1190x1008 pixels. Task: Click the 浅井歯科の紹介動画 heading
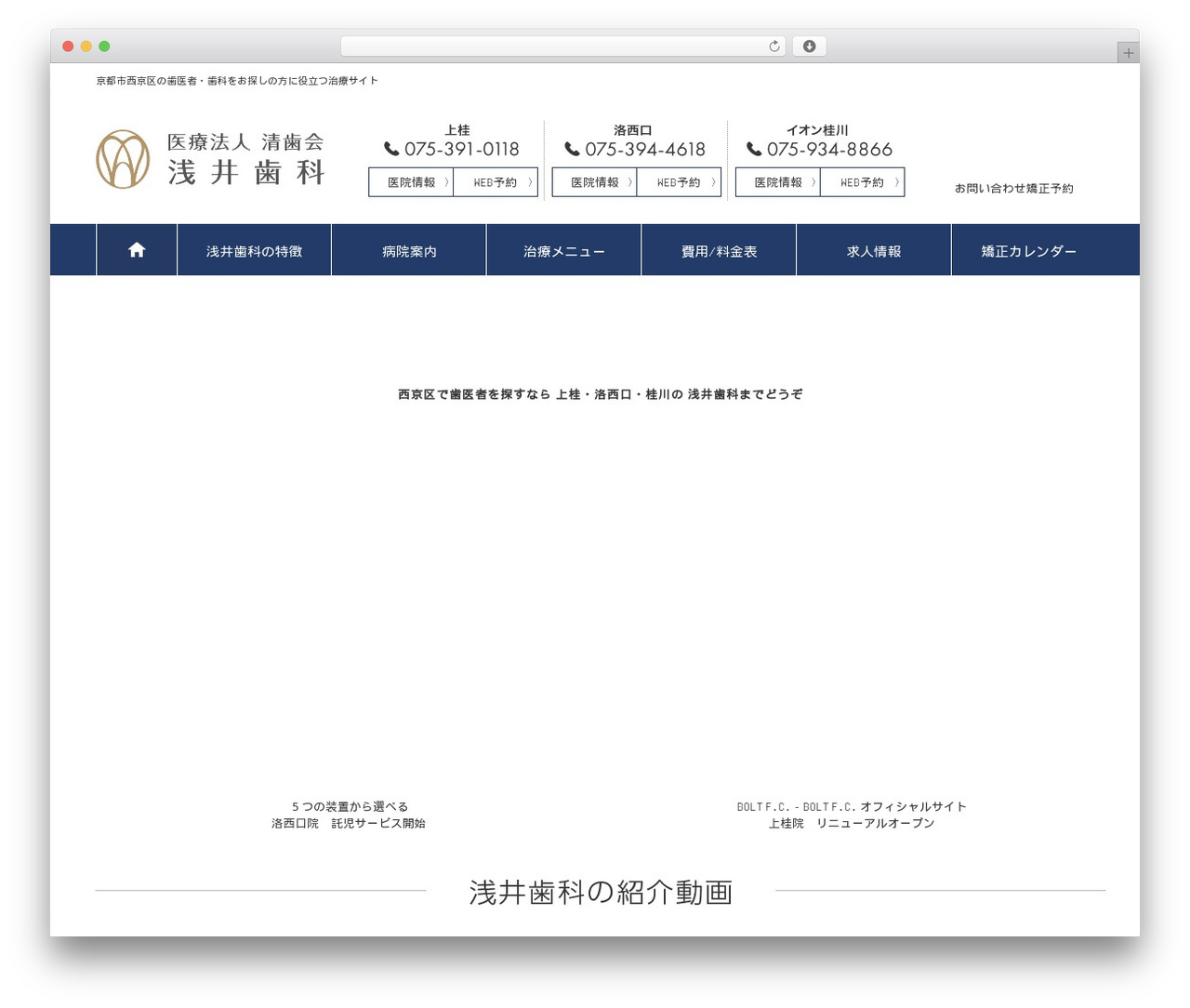point(601,892)
